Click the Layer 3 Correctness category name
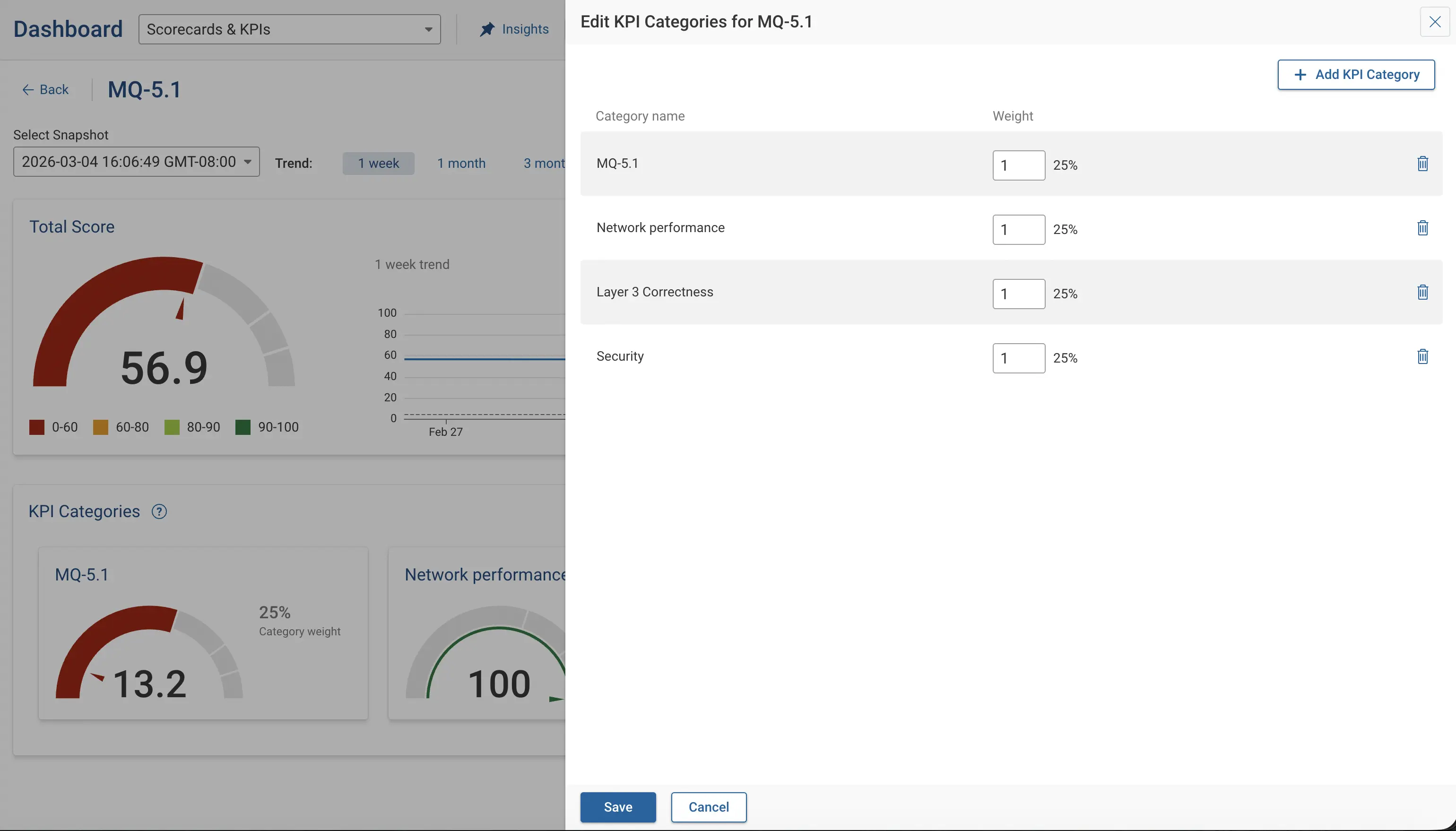 tap(655, 292)
